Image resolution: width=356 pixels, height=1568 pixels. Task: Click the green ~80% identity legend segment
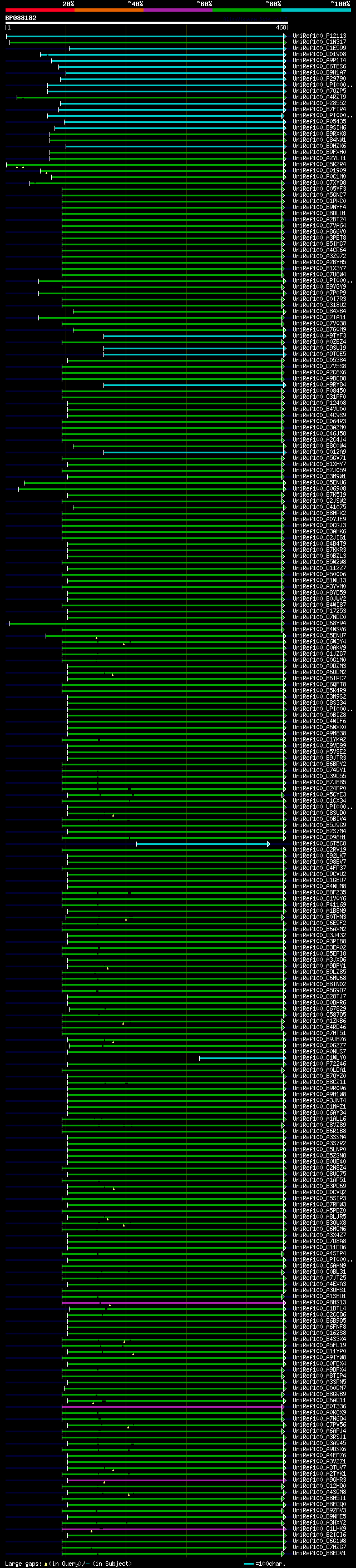tap(247, 10)
